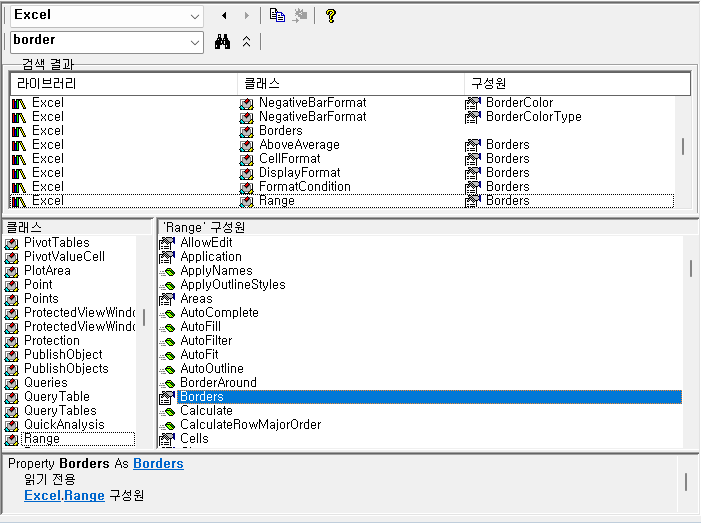Search using the binoculars icon
This screenshot has width=701, height=523.
click(222, 42)
